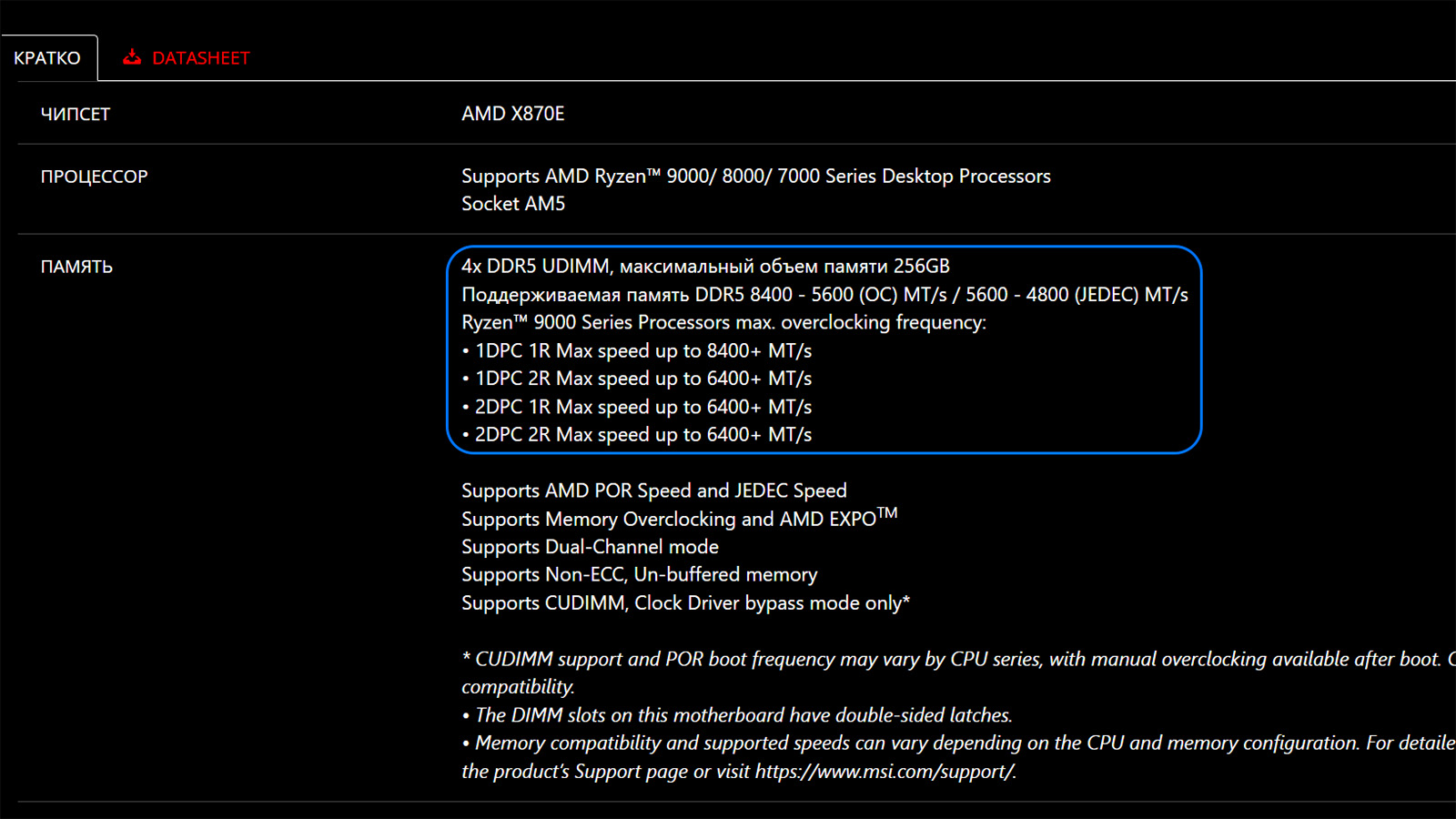Viewport: 1456px width, 819px height.
Task: Click the 4x DDR5 UDIMM 256GB line
Action: [705, 267]
